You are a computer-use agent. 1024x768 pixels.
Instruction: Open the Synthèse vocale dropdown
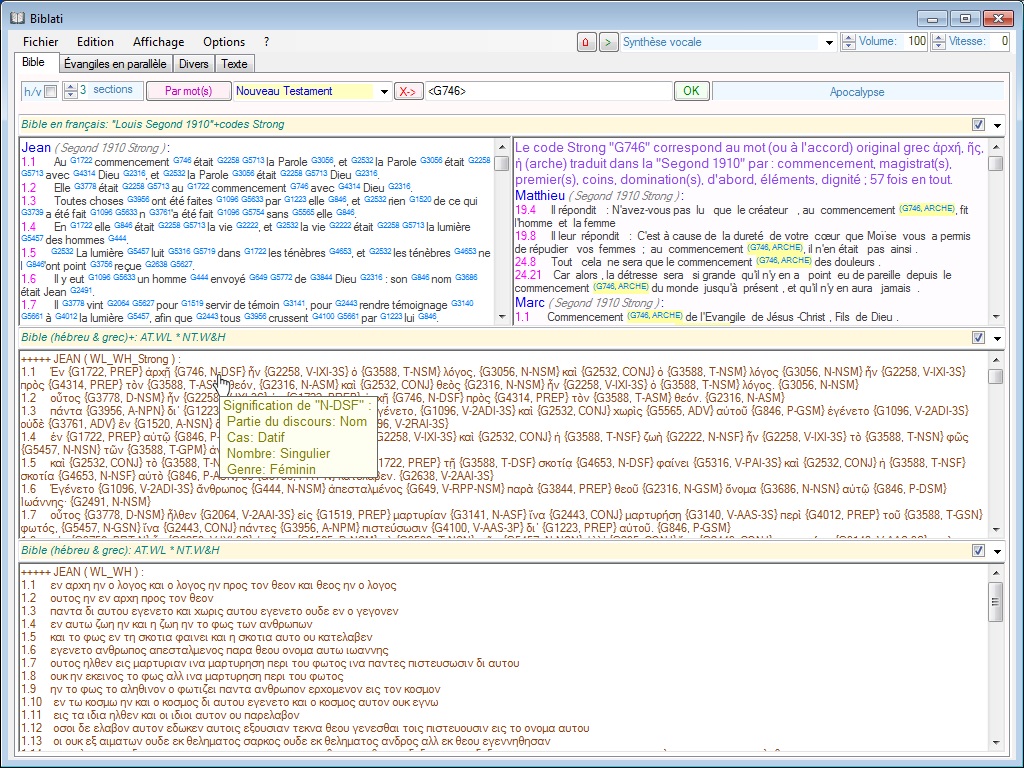829,43
